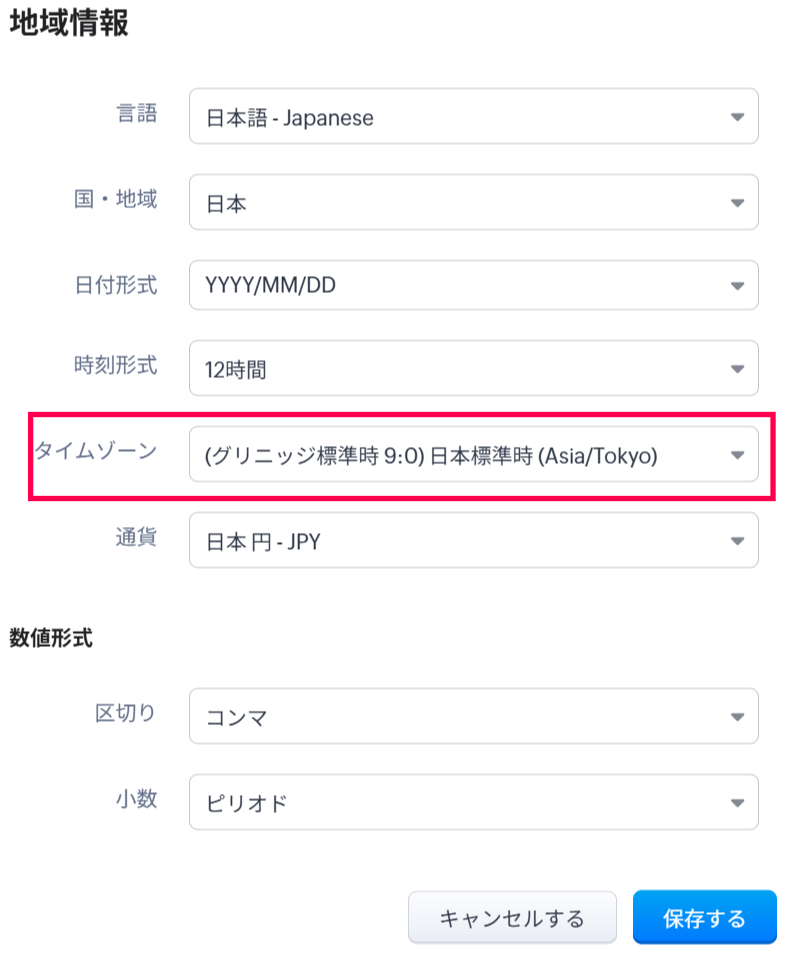Open the YYYY/MM/DD date format selector
This screenshot has height=957, width=789.
point(460,286)
